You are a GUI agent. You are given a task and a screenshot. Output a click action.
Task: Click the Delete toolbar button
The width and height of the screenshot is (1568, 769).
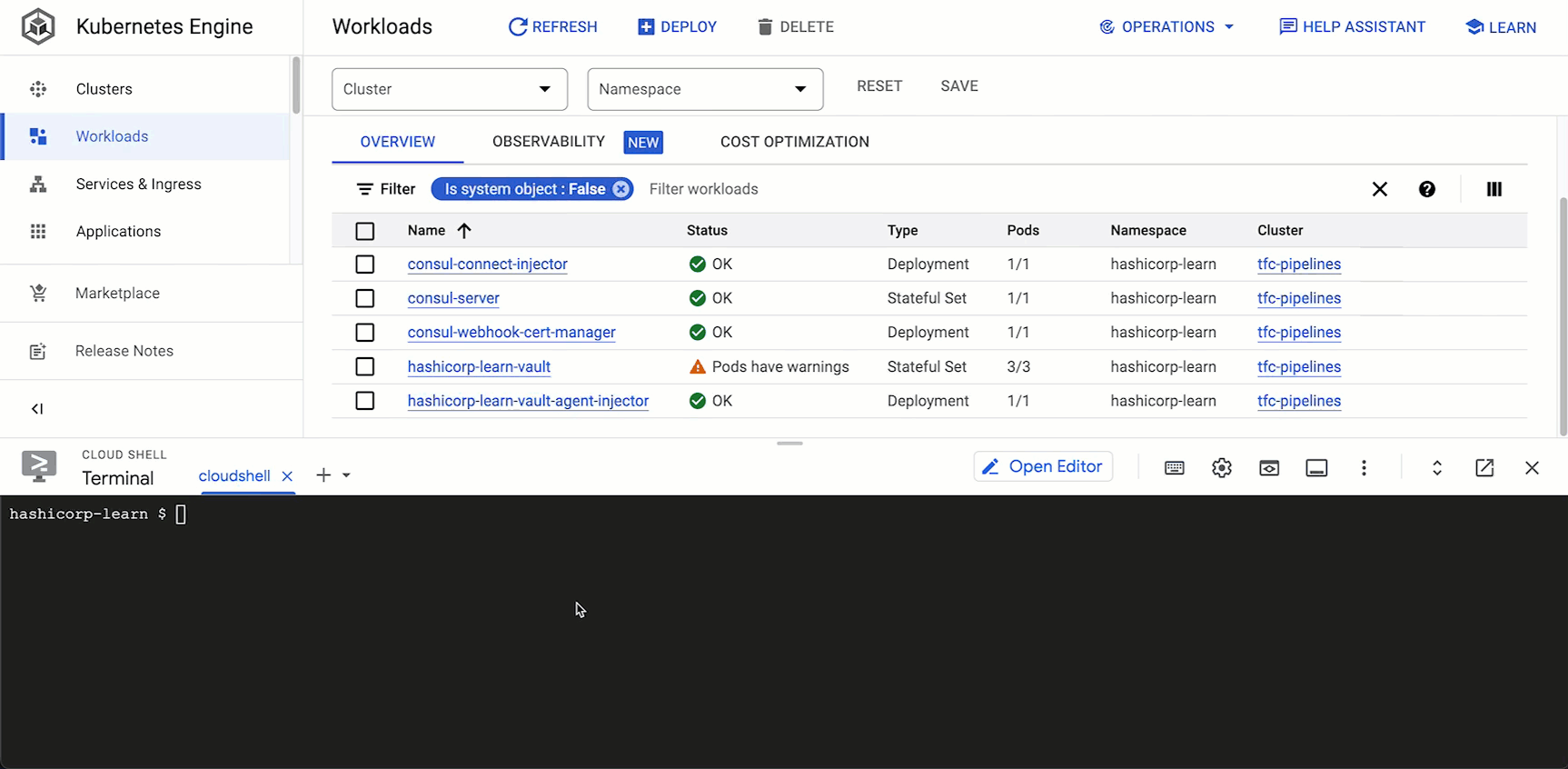(x=795, y=26)
